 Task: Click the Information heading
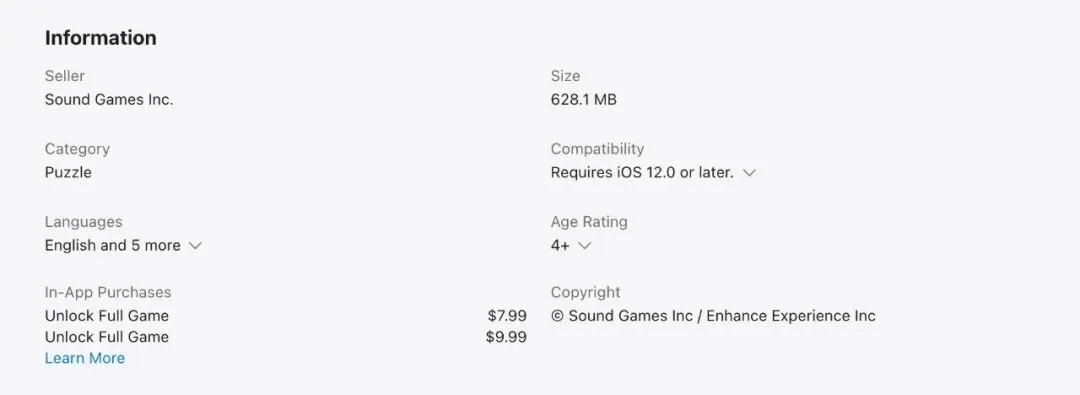click(101, 37)
